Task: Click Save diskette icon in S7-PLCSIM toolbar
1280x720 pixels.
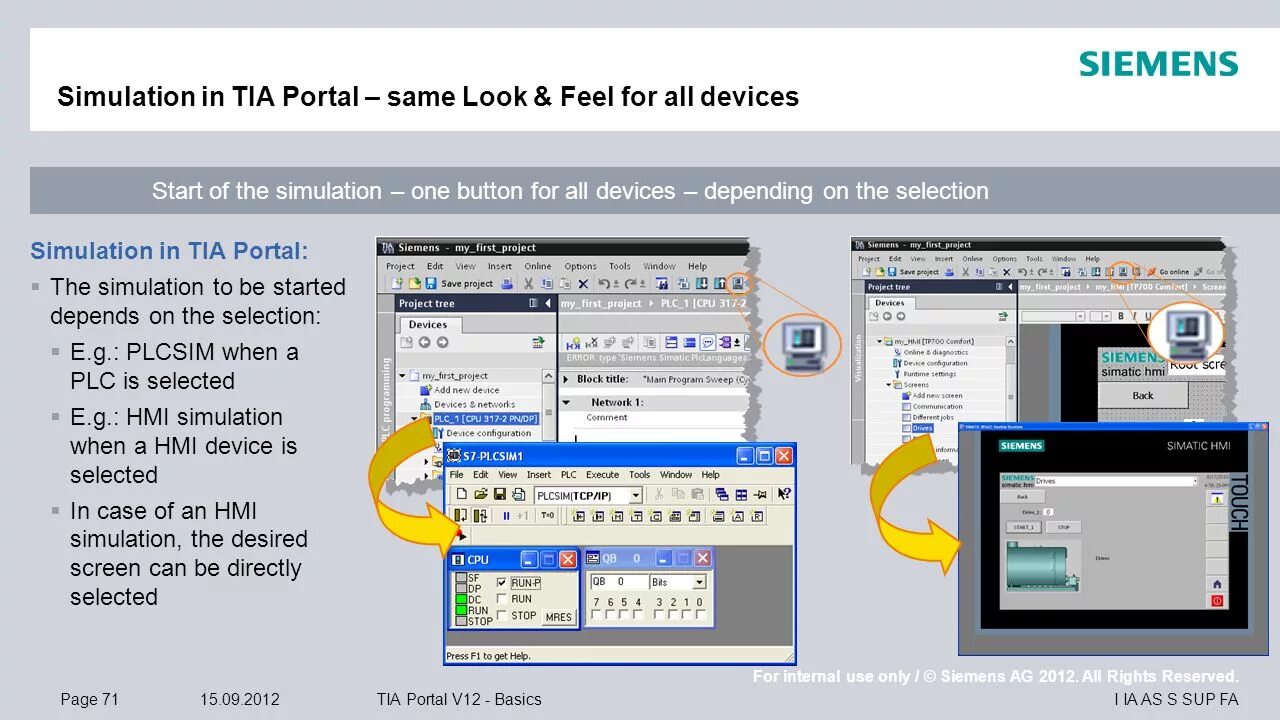Action: coord(500,493)
